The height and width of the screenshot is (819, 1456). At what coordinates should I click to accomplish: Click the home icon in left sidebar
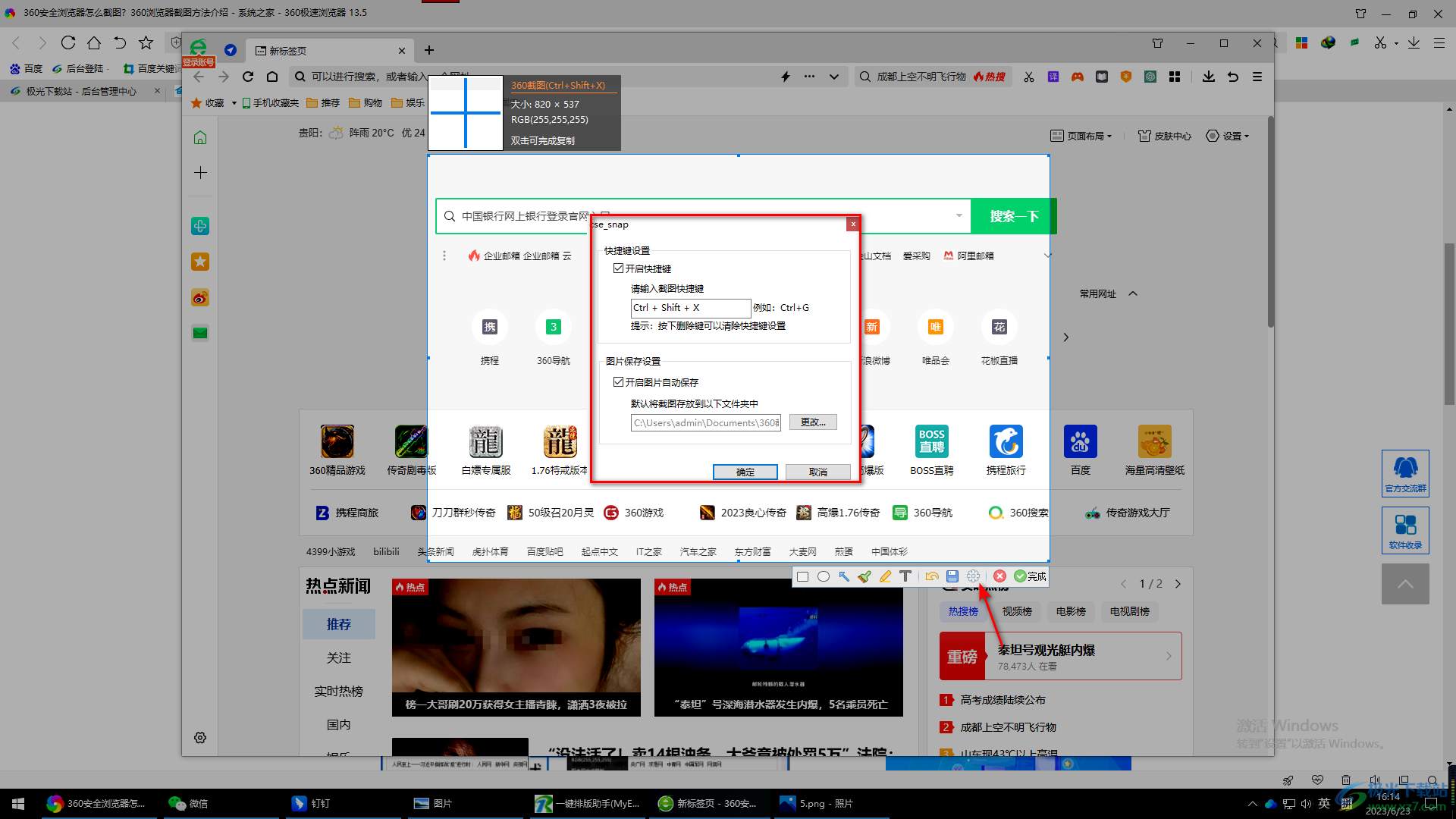tap(200, 137)
